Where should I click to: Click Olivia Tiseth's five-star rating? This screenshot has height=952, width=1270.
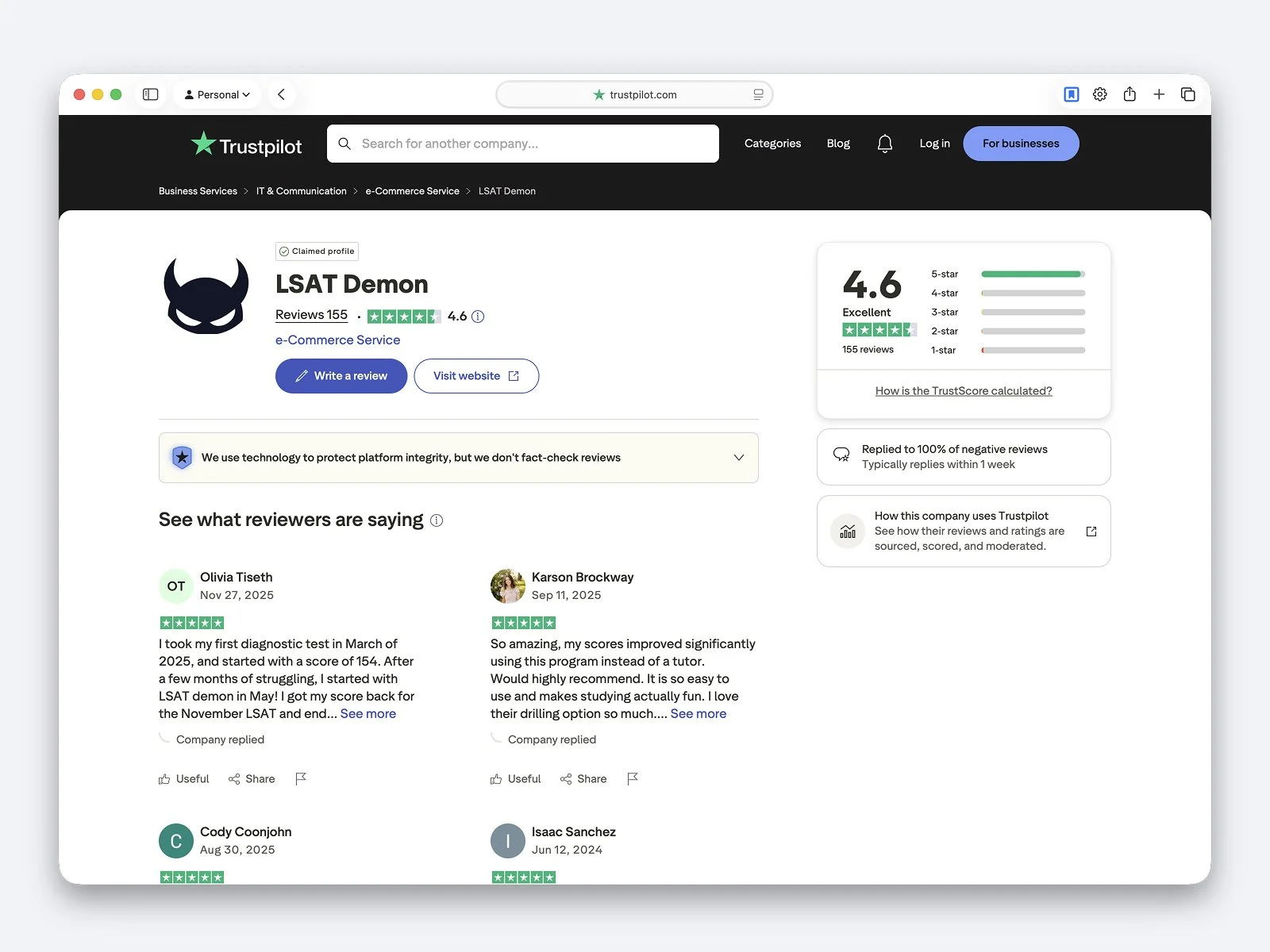pyautogui.click(x=192, y=623)
